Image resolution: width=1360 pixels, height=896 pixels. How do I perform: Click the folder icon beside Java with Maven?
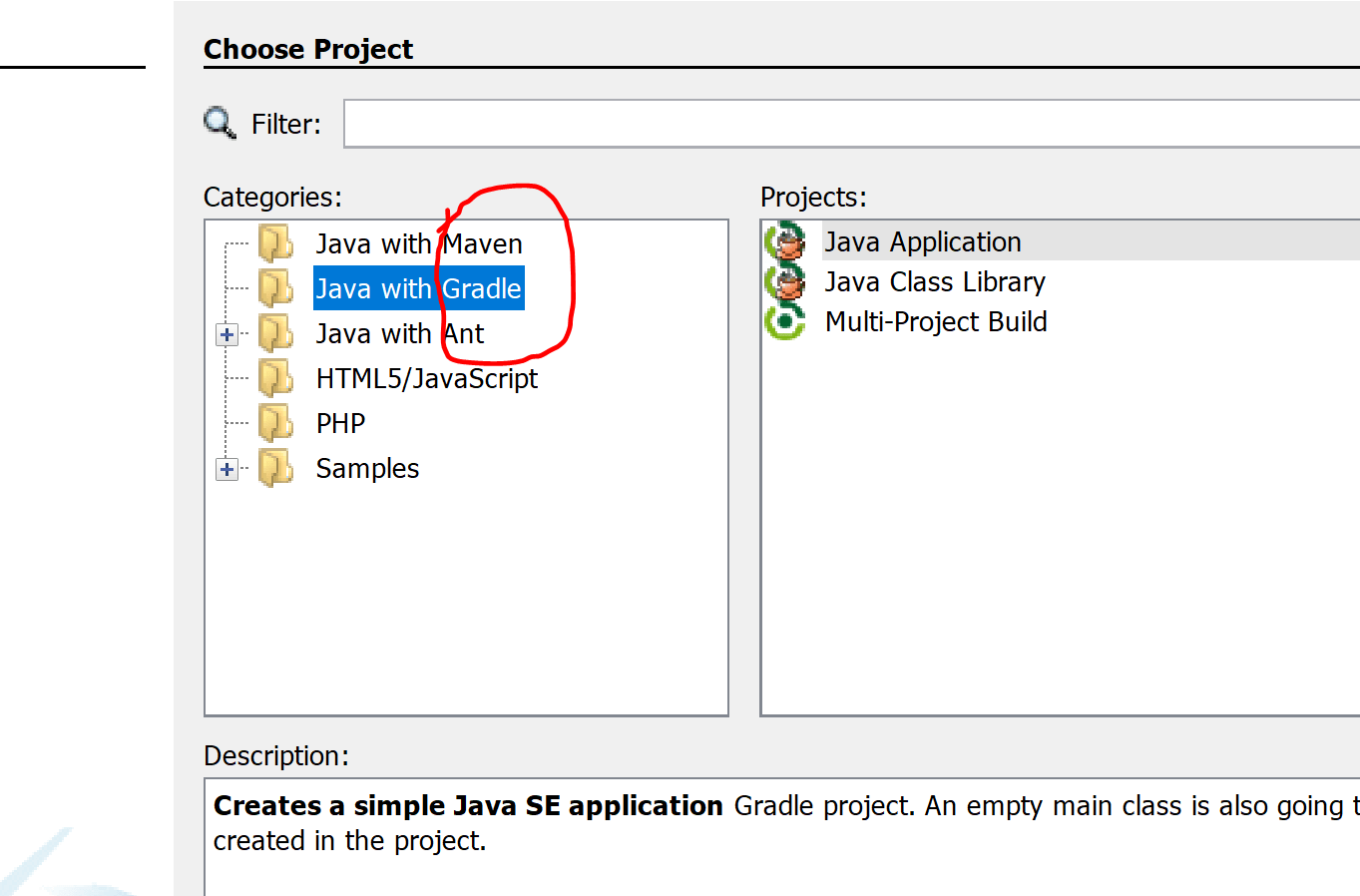click(x=276, y=242)
